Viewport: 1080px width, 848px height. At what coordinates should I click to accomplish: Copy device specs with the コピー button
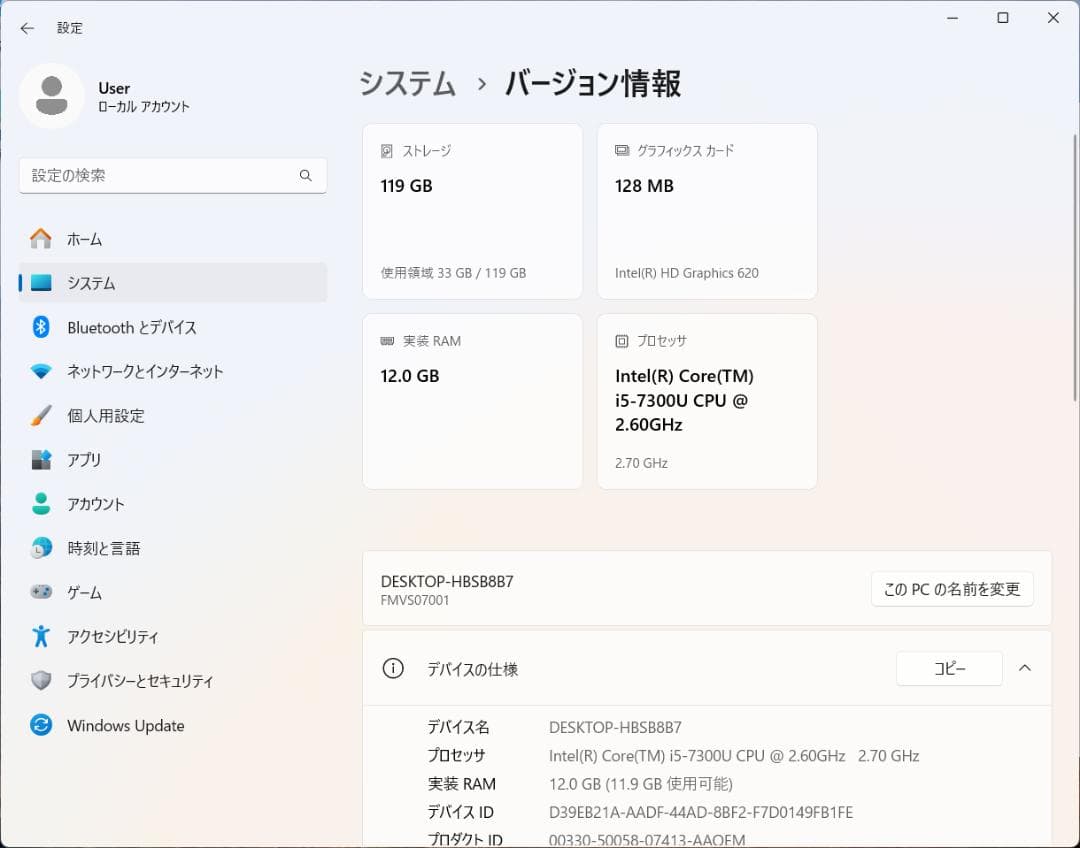(948, 668)
